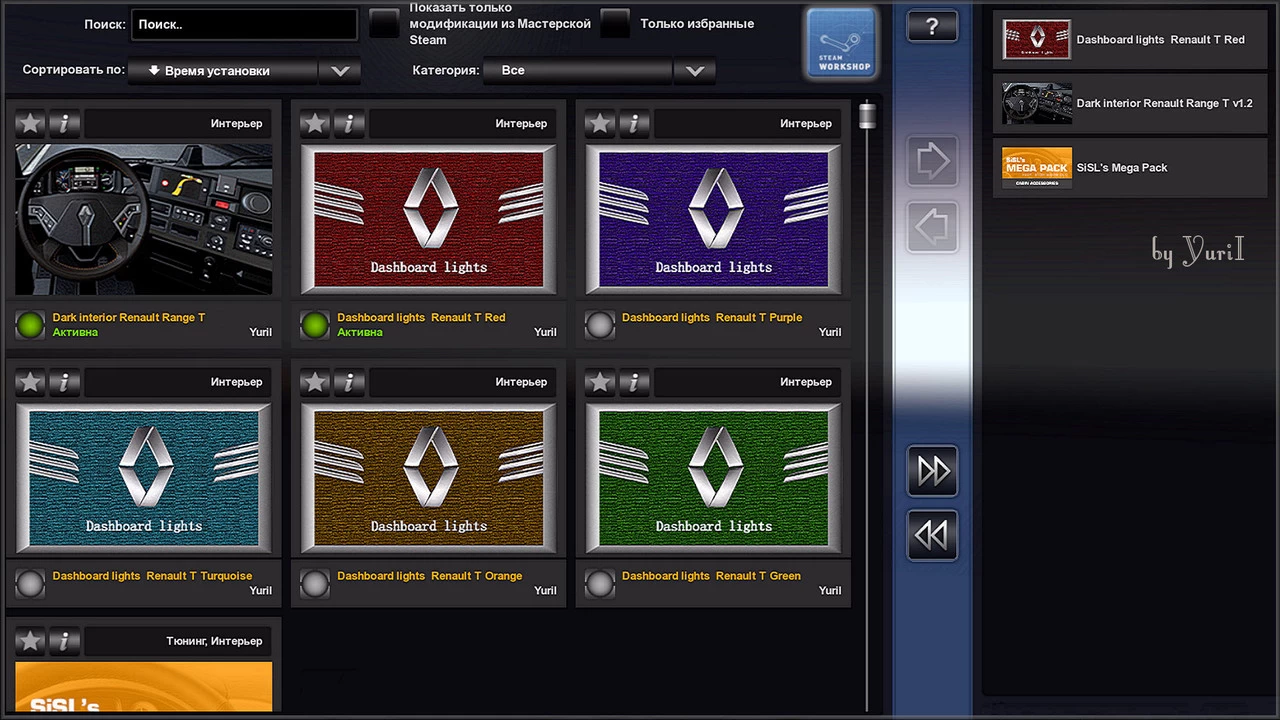Click 'Тюнинг, Интерьер' category label

tap(214, 641)
